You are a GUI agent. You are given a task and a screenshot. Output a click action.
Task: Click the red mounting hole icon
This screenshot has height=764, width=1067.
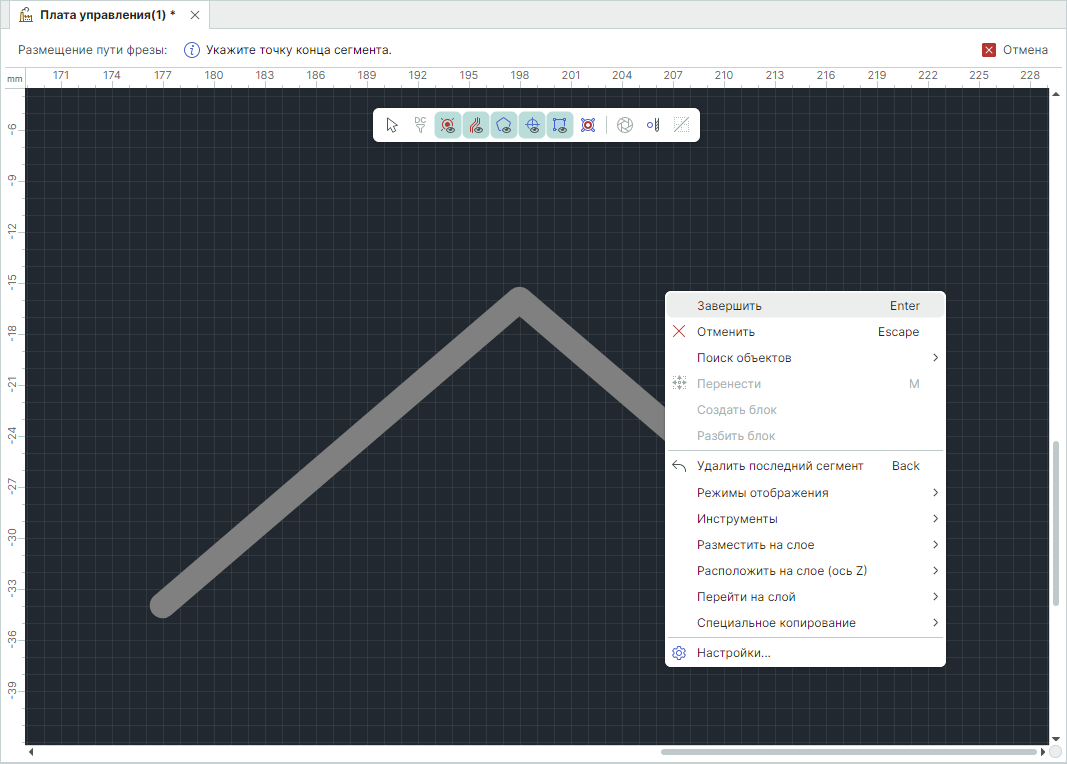click(x=588, y=125)
